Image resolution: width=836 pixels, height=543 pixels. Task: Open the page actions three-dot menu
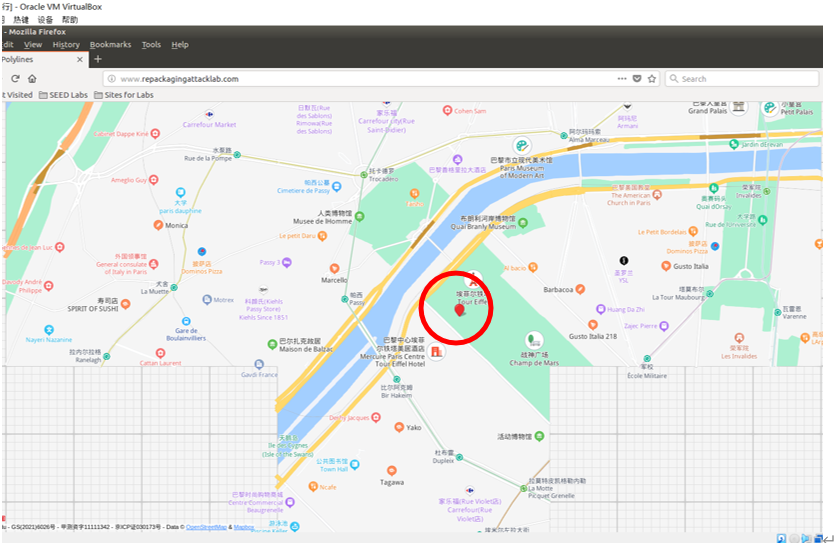[622, 78]
